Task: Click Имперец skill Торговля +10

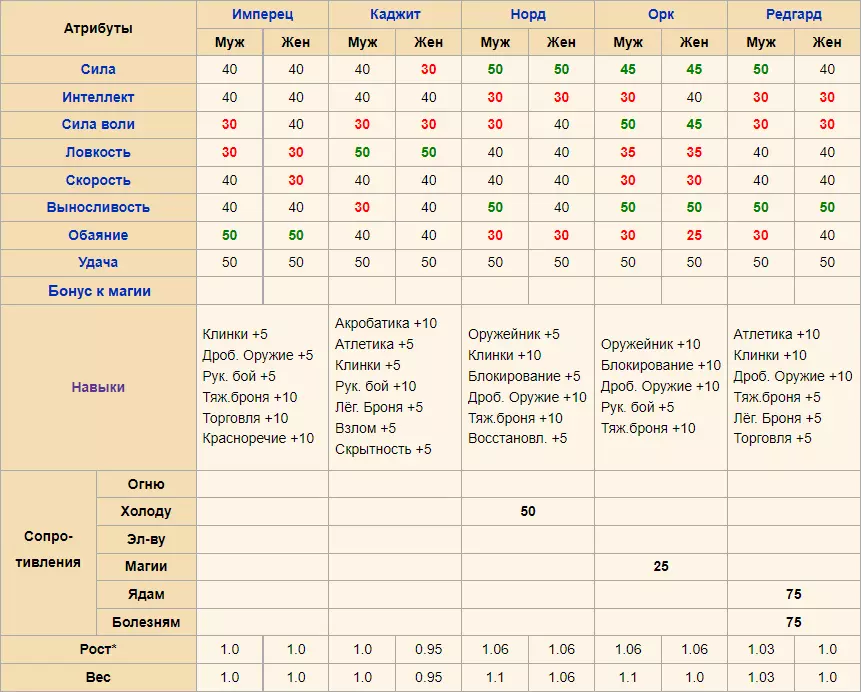Action: pyautogui.click(x=245, y=418)
